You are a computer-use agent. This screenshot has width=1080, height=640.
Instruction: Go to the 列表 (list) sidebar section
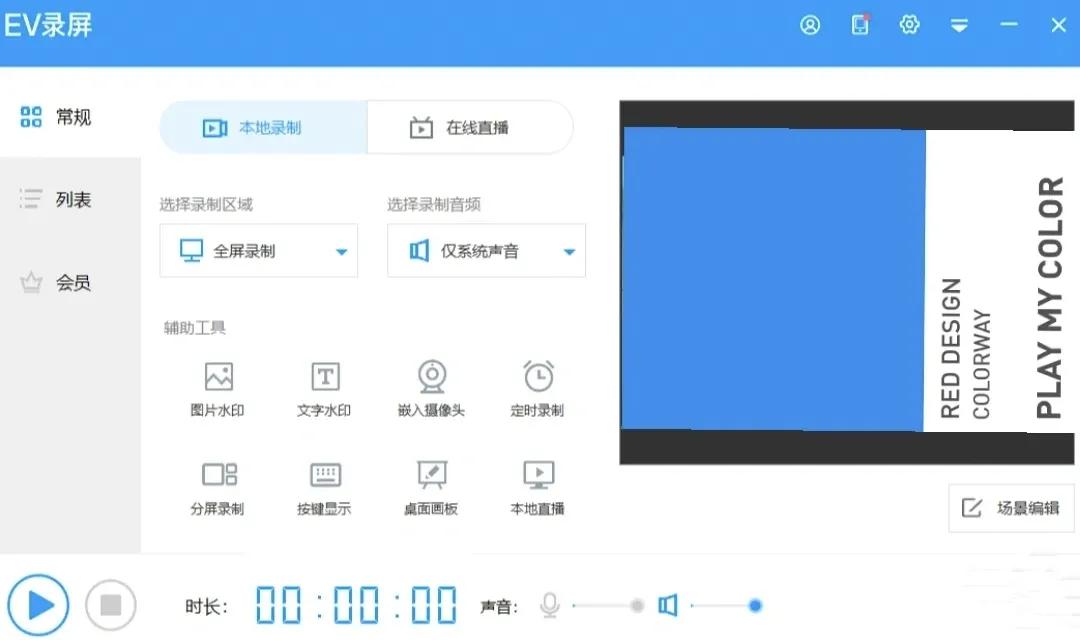pos(60,199)
